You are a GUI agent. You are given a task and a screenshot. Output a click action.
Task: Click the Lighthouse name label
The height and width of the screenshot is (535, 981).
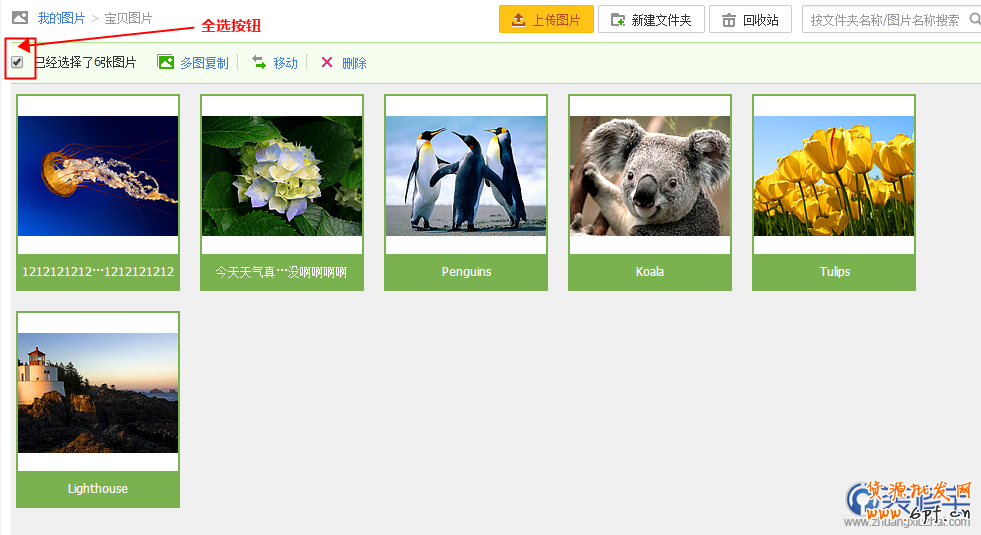pyautogui.click(x=98, y=489)
